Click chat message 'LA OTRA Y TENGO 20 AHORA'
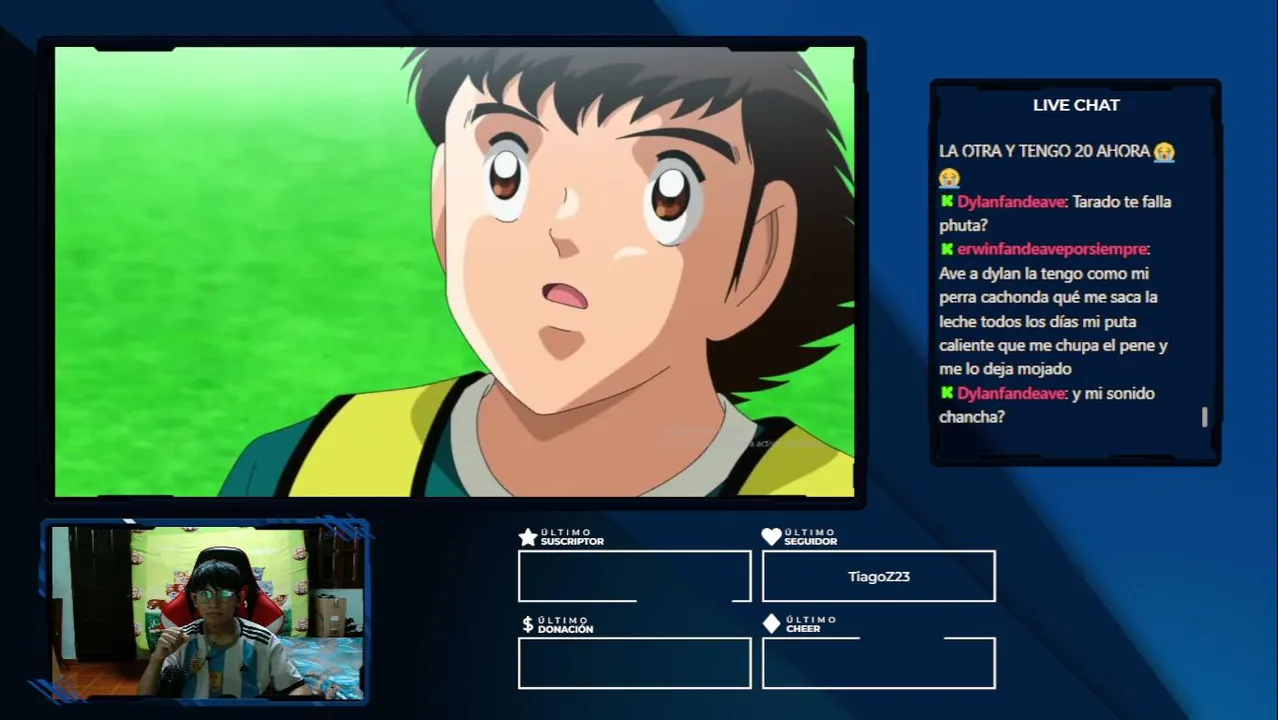The height and width of the screenshot is (720, 1278). tap(1044, 152)
